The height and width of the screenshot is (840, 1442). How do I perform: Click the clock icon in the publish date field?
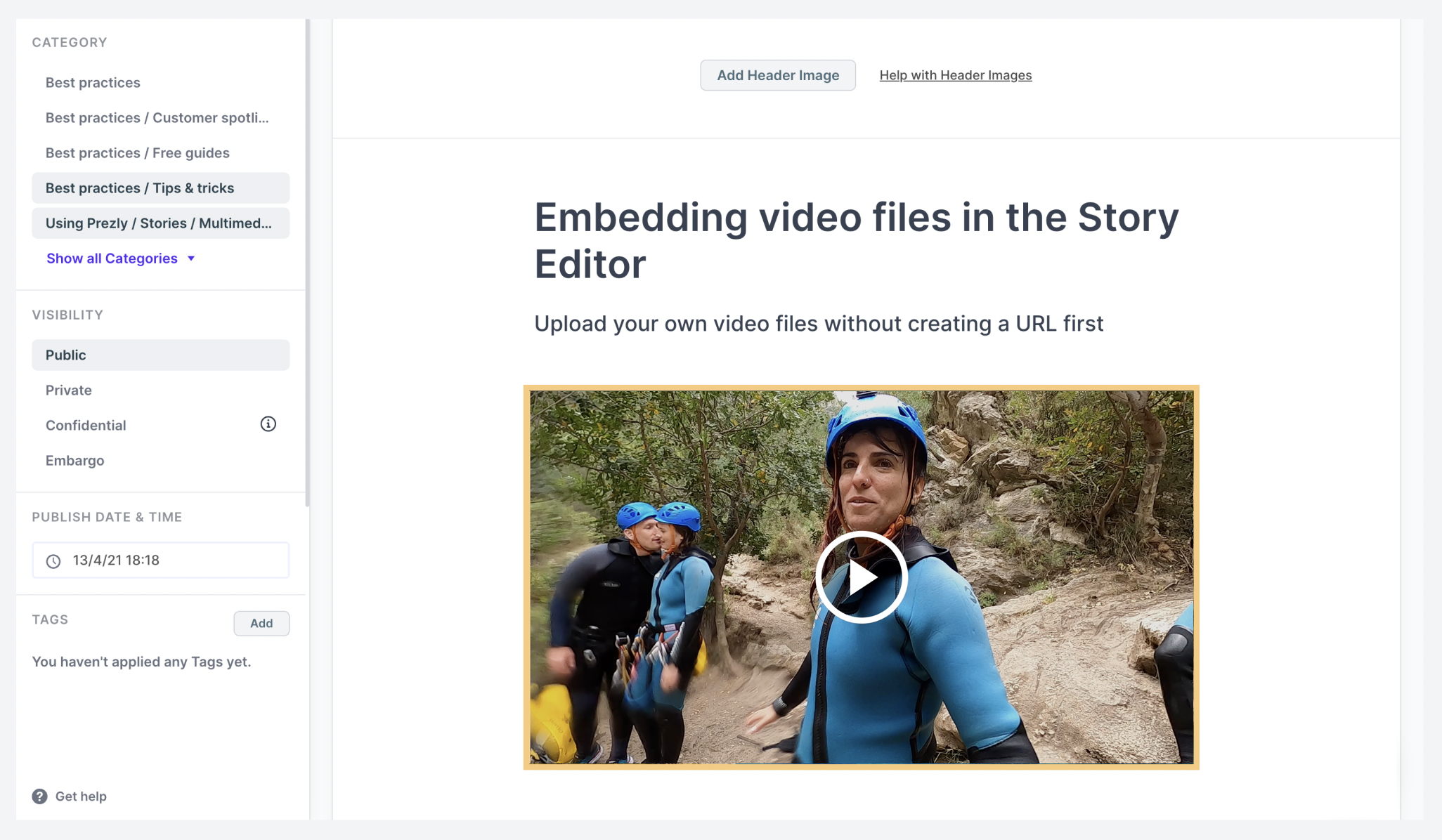pos(53,561)
